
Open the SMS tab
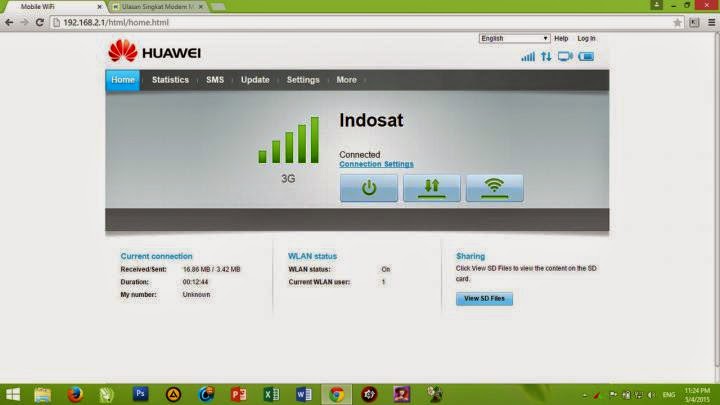pos(215,80)
